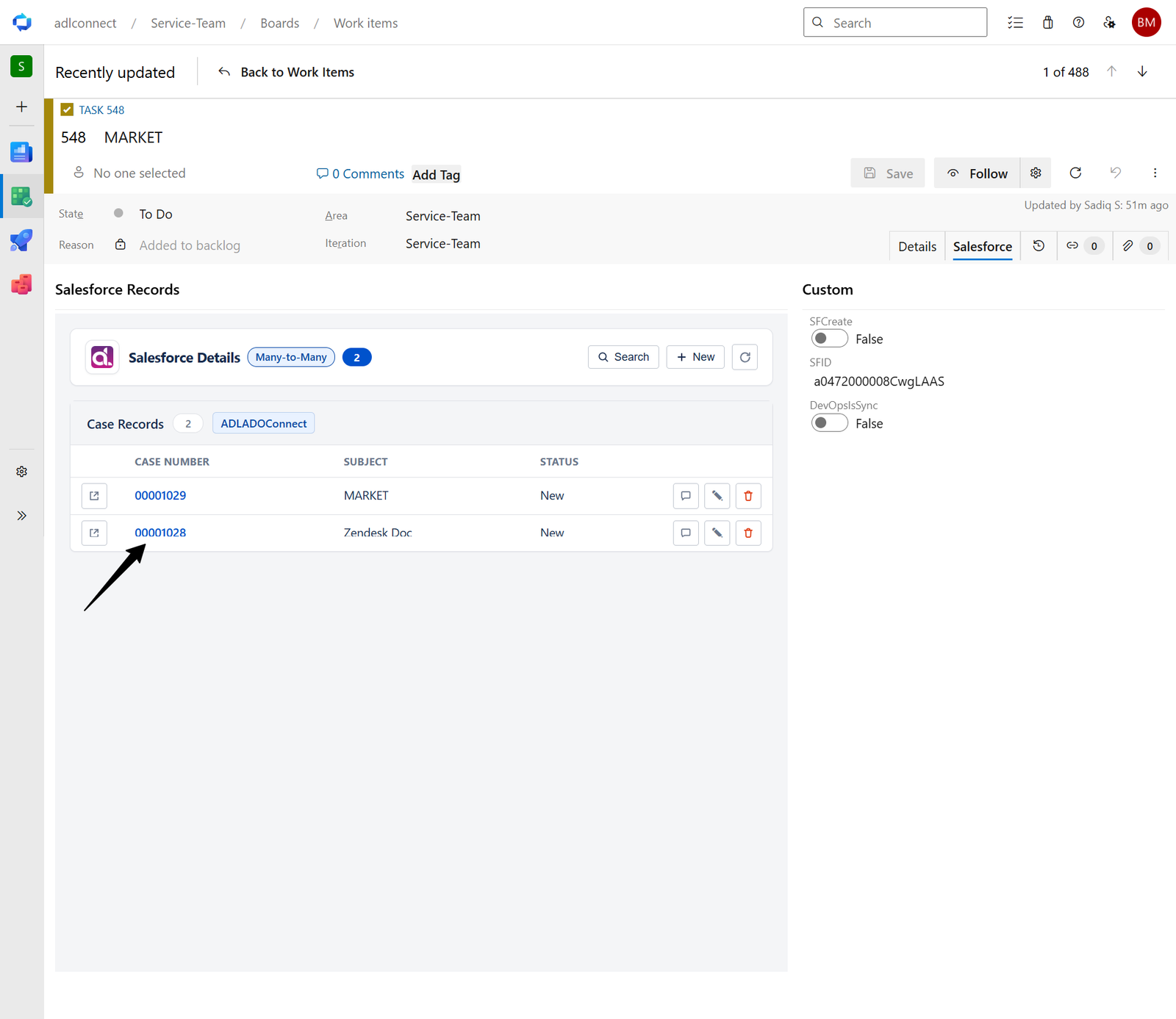The width and height of the screenshot is (1176, 1019).
Task: Open the Boards hub icon in sidebar
Action: [21, 196]
